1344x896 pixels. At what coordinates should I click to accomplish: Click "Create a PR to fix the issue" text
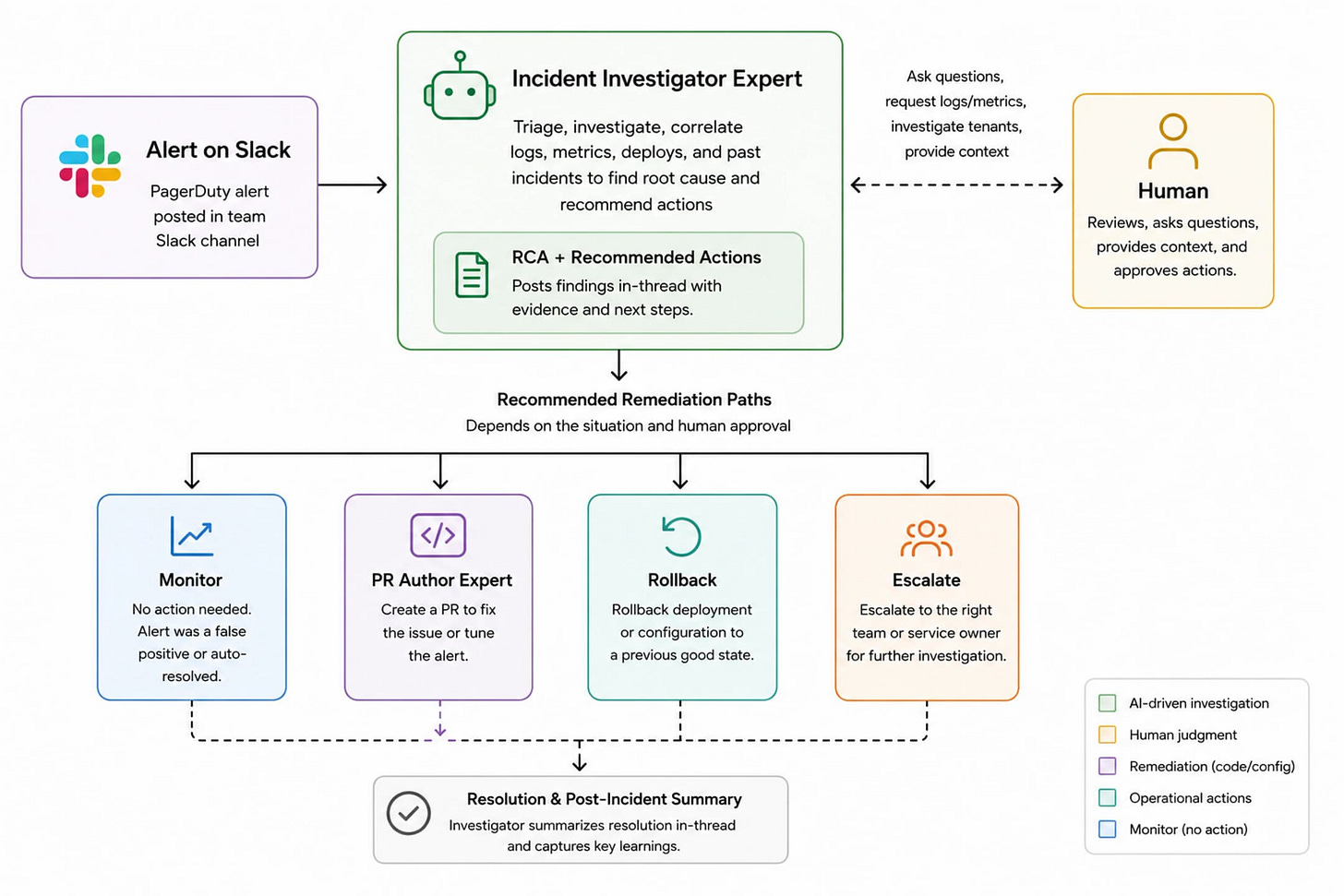[438, 633]
